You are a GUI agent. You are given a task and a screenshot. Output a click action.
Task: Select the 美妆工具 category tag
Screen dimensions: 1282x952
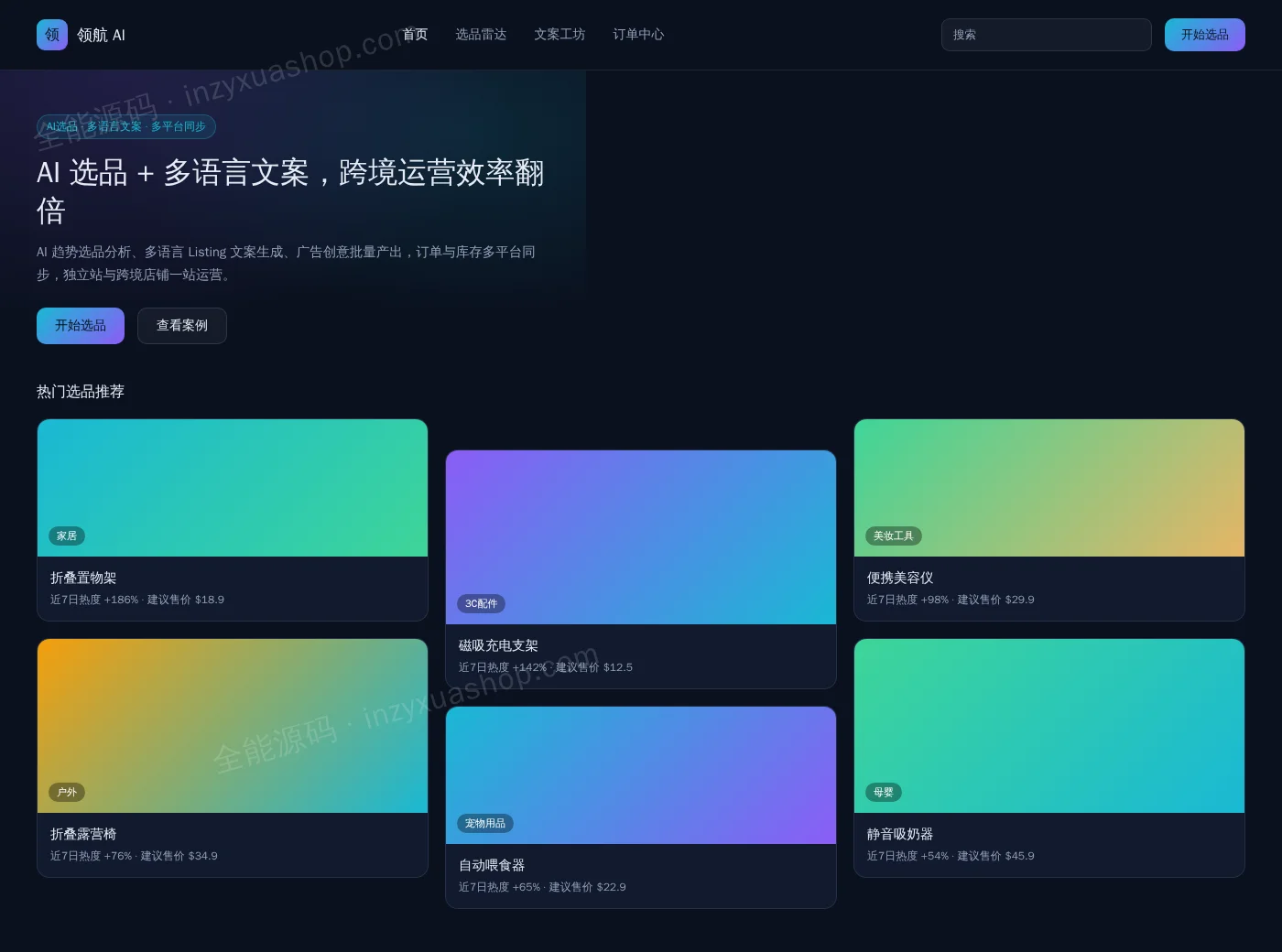[x=894, y=536]
